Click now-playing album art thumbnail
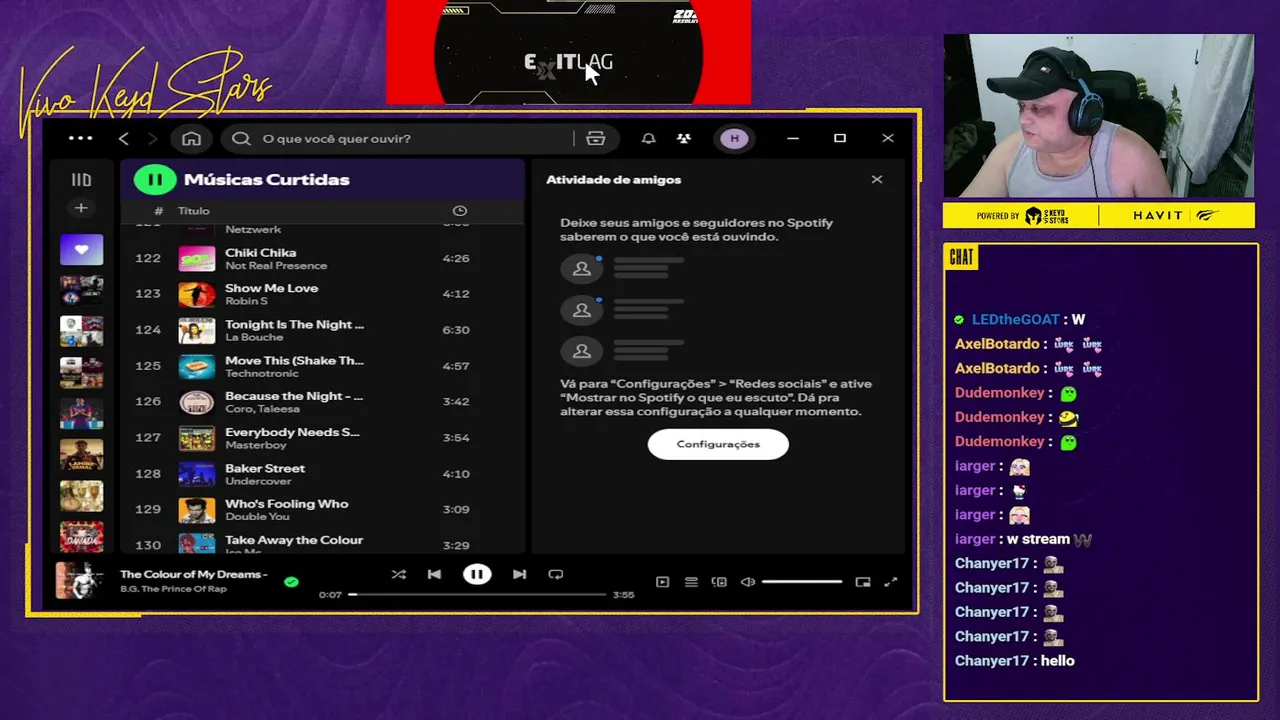This screenshot has height=720, width=1280. [x=79, y=580]
